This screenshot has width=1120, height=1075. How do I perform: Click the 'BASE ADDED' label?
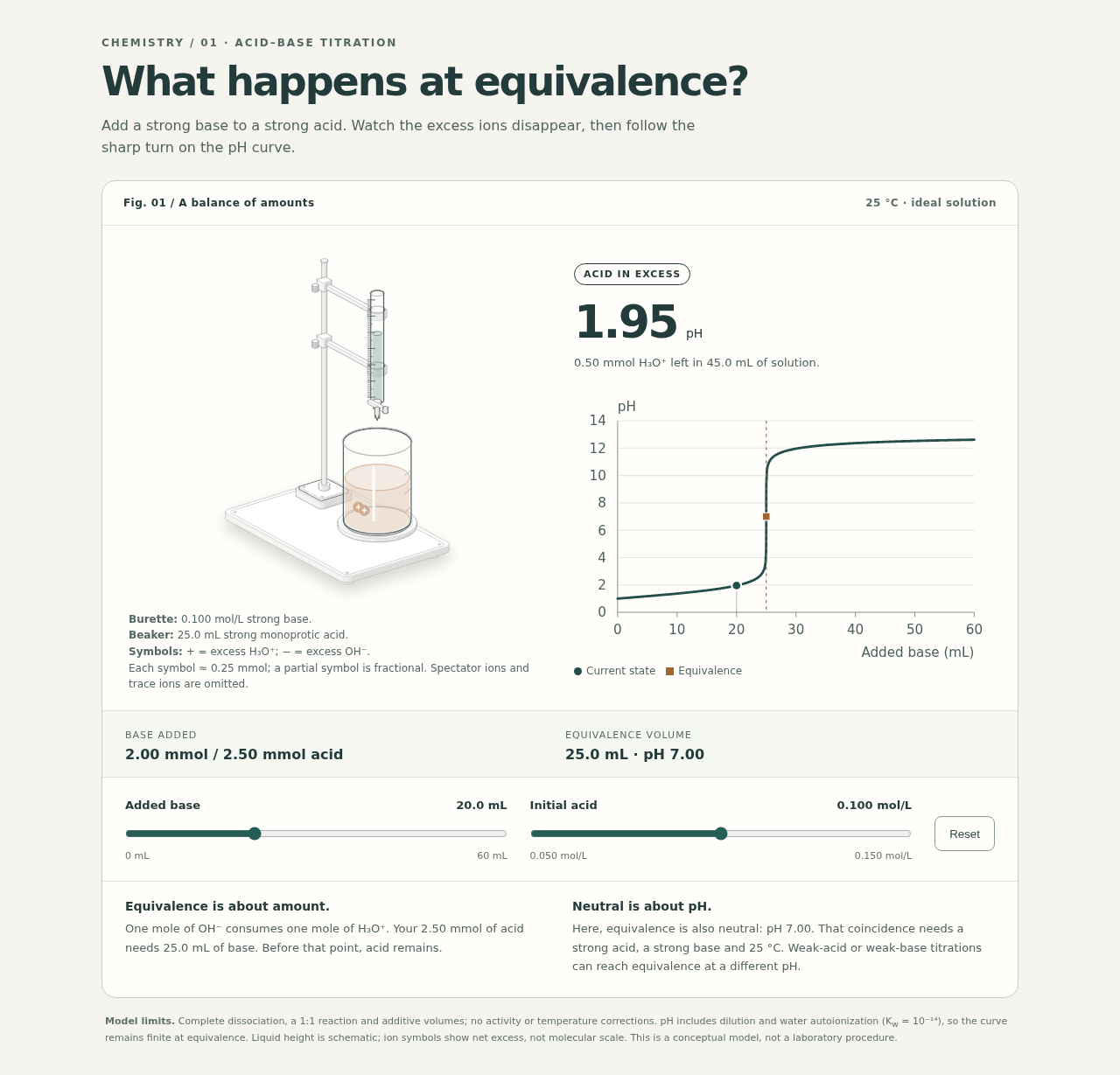(161, 736)
